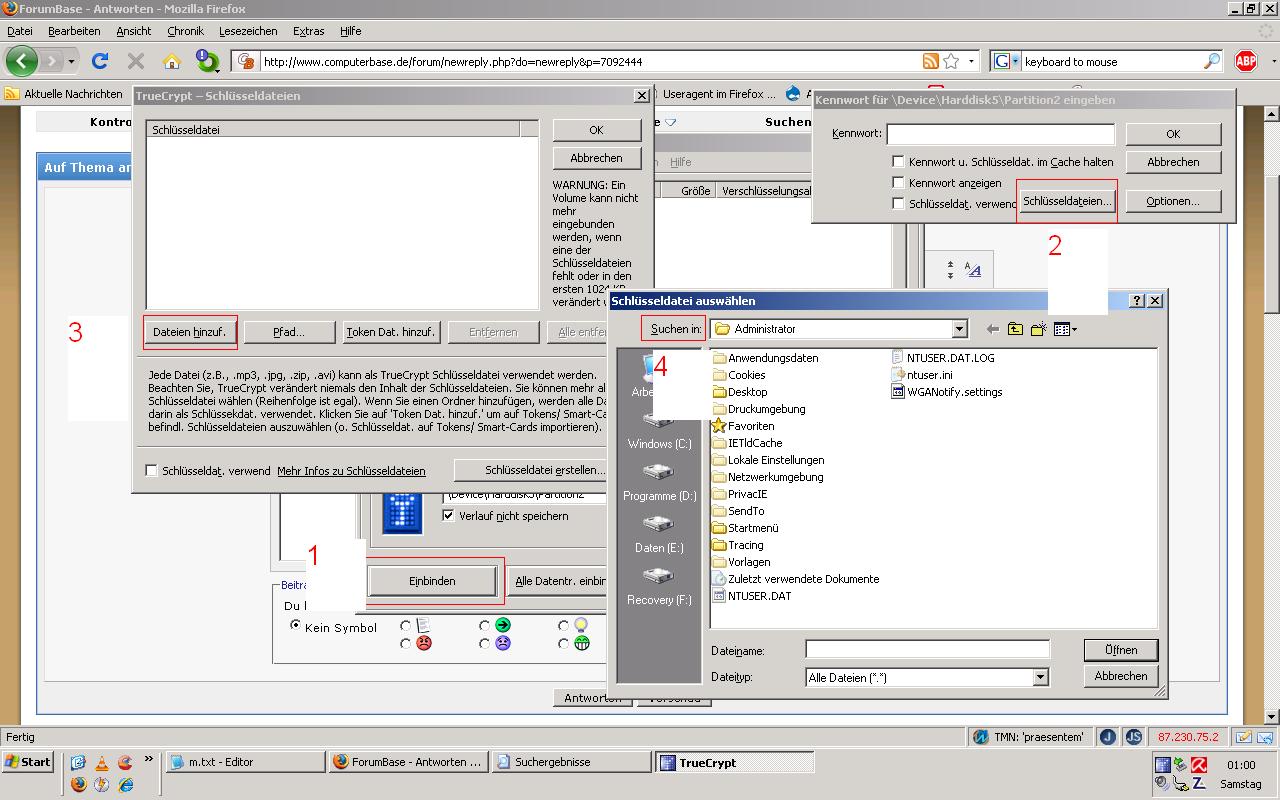Screen dimensions: 1280x800
Task: Open the Ansicht menu
Action: pyautogui.click(x=134, y=31)
